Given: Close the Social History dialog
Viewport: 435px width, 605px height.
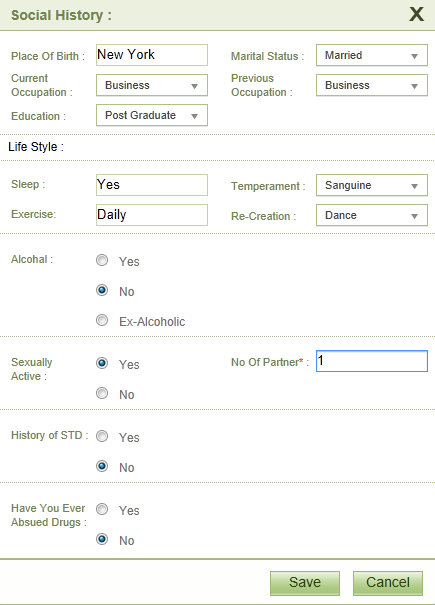Looking at the screenshot, I should tap(416, 15).
